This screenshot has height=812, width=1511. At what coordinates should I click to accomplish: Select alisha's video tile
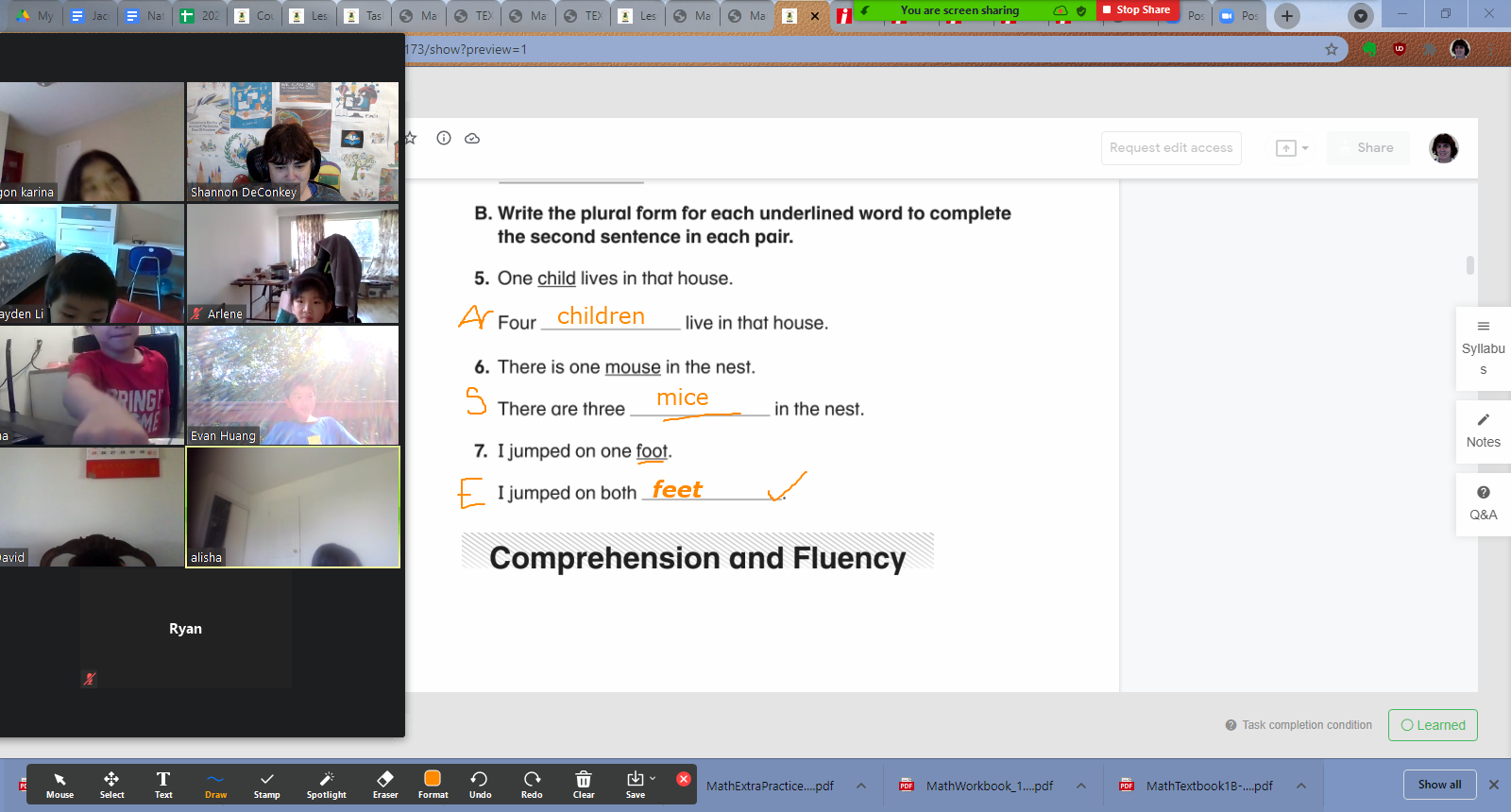(293, 507)
